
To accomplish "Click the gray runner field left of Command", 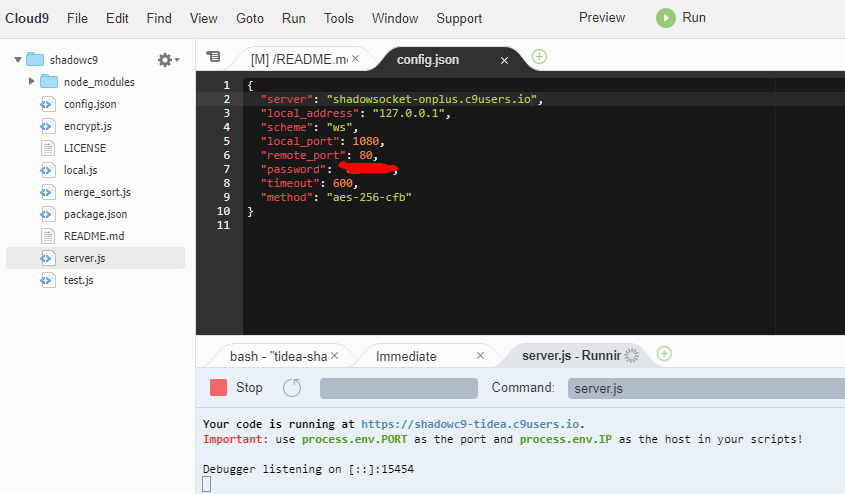I will [x=399, y=388].
